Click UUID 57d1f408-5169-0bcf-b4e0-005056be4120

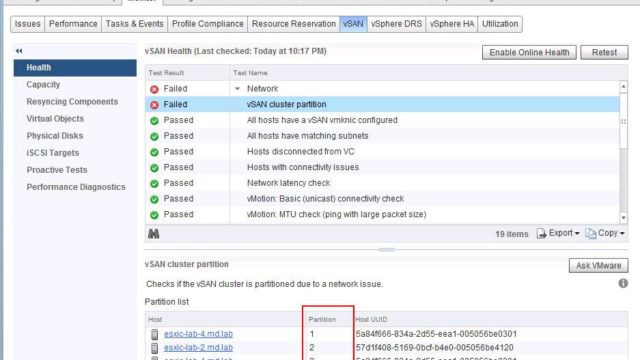(x=434, y=348)
